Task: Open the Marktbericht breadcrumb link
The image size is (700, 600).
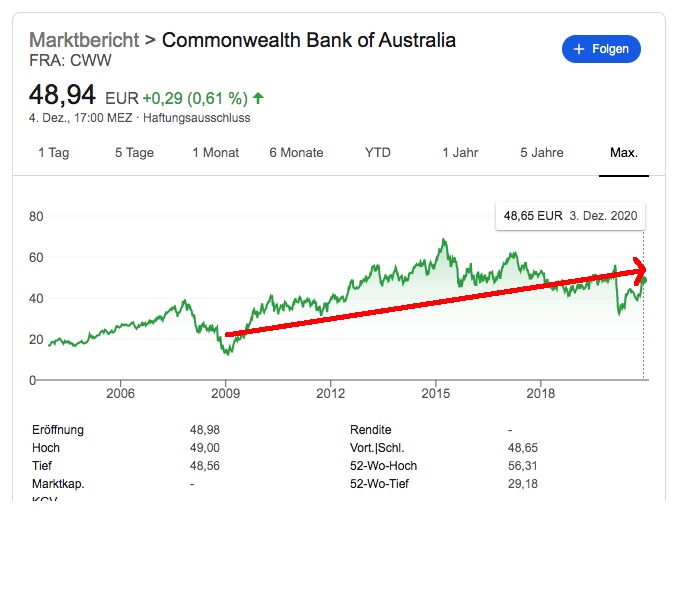Action: coord(84,41)
